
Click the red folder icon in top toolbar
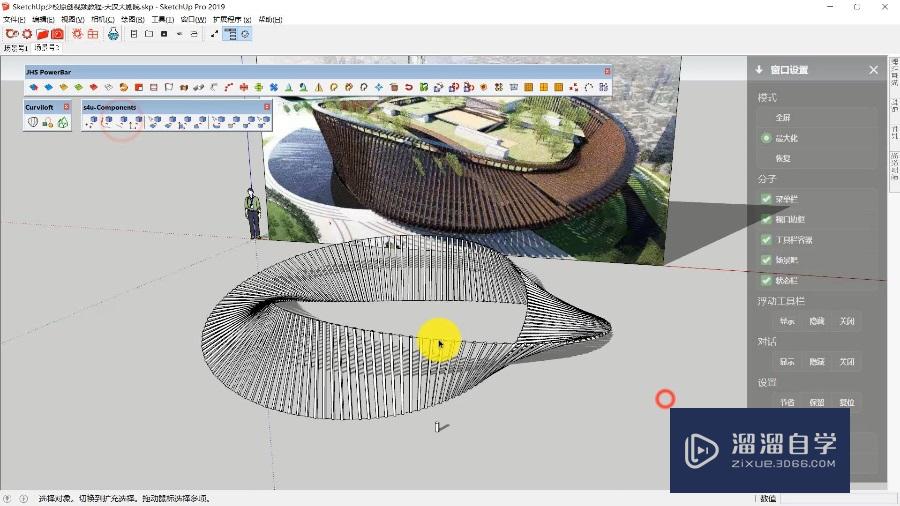click(x=42, y=34)
